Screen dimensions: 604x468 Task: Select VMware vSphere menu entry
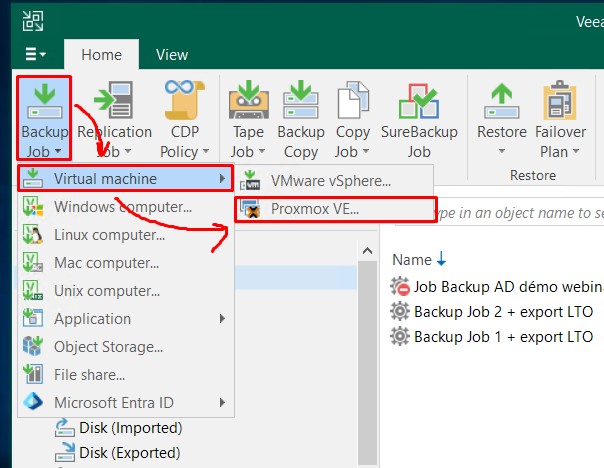pyautogui.click(x=330, y=181)
